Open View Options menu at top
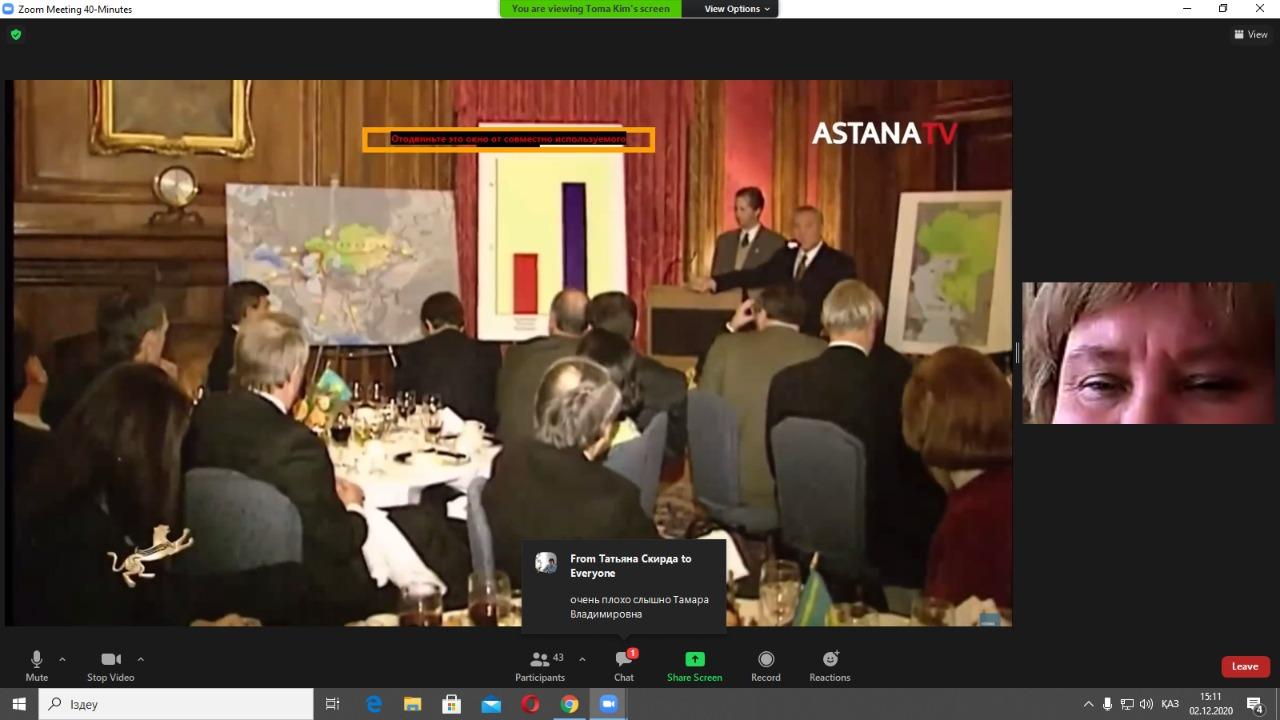This screenshot has width=1280, height=720. click(737, 9)
